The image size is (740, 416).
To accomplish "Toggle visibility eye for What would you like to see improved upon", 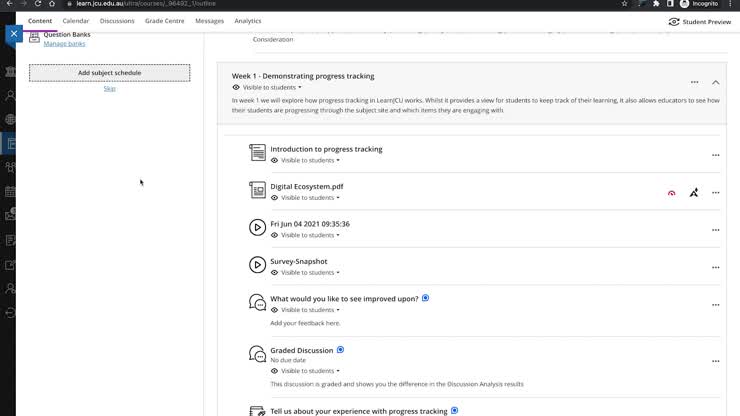I will pos(274,310).
